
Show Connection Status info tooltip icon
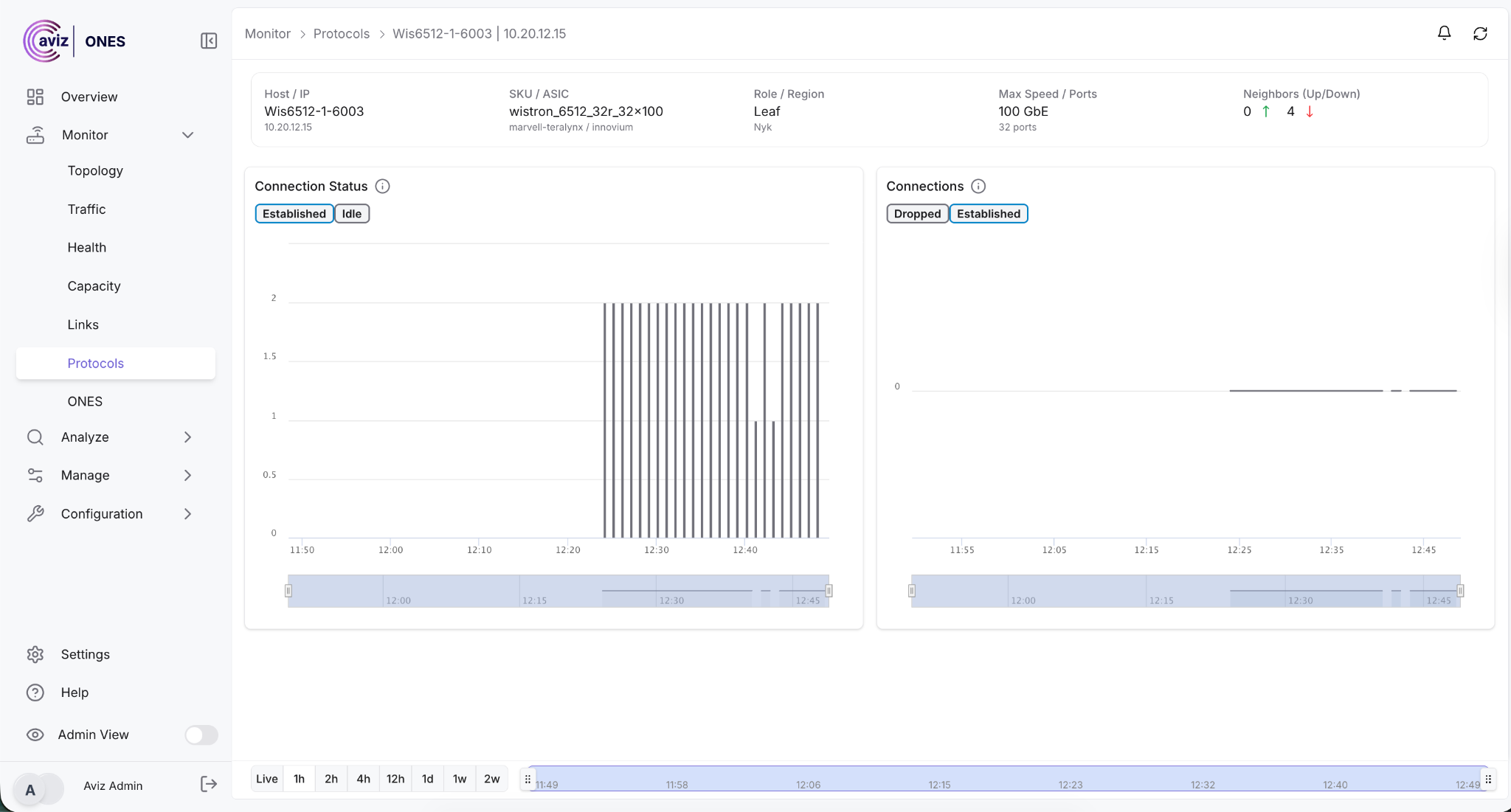click(x=382, y=186)
